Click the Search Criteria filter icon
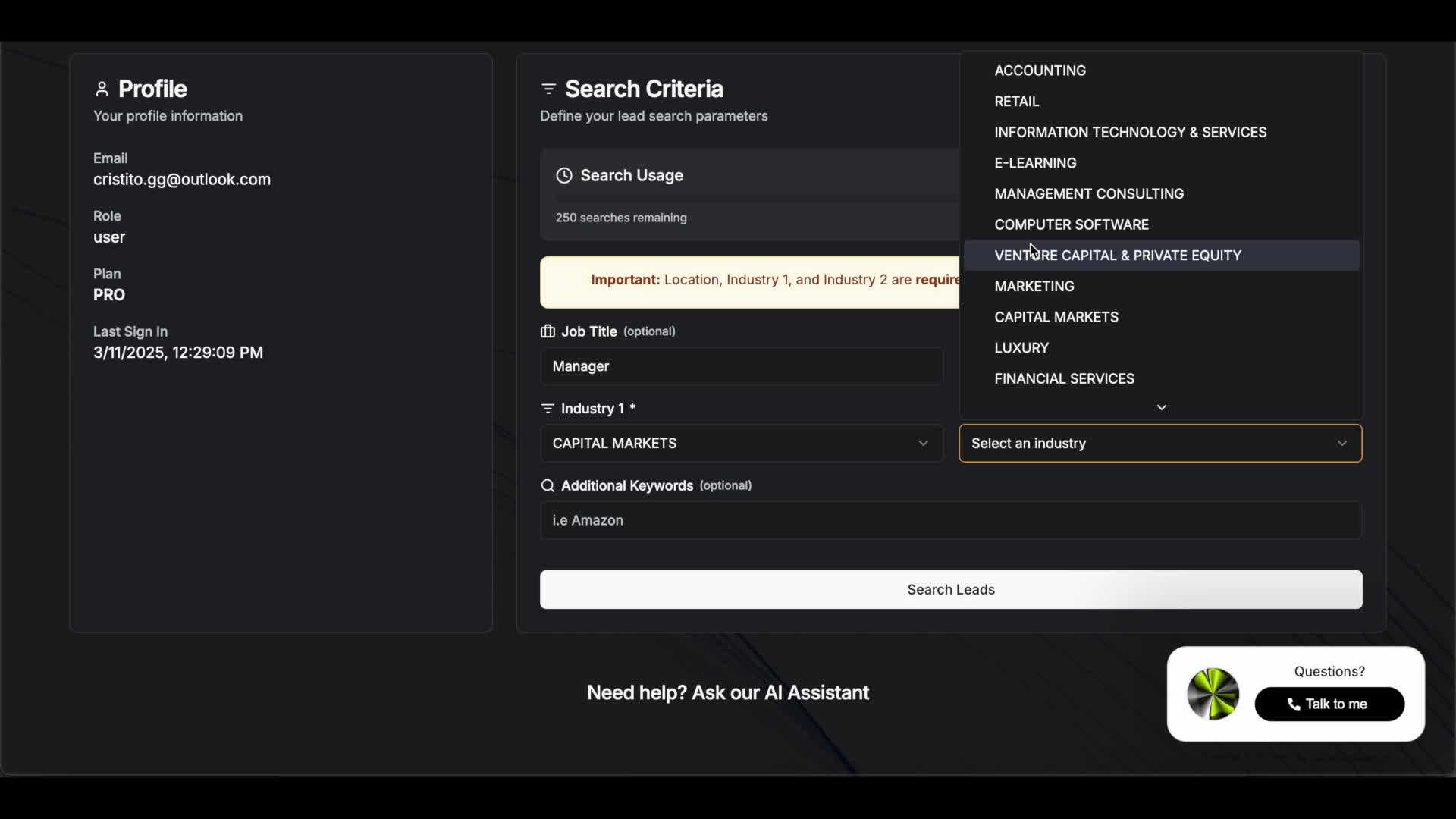 click(548, 89)
